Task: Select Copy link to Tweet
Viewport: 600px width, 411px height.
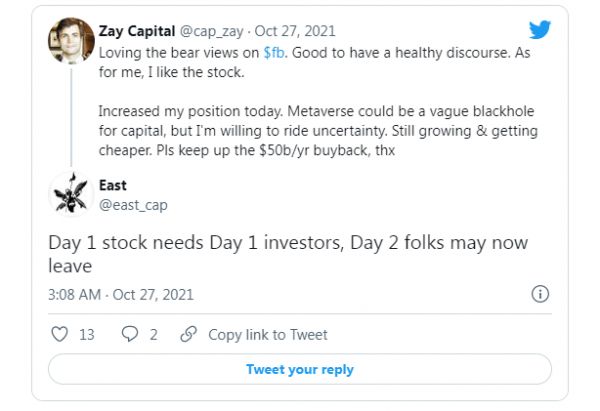Action: pos(267,335)
